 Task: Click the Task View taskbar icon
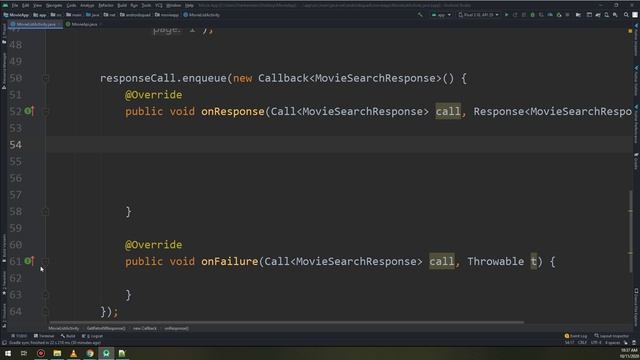[x=24, y=353]
